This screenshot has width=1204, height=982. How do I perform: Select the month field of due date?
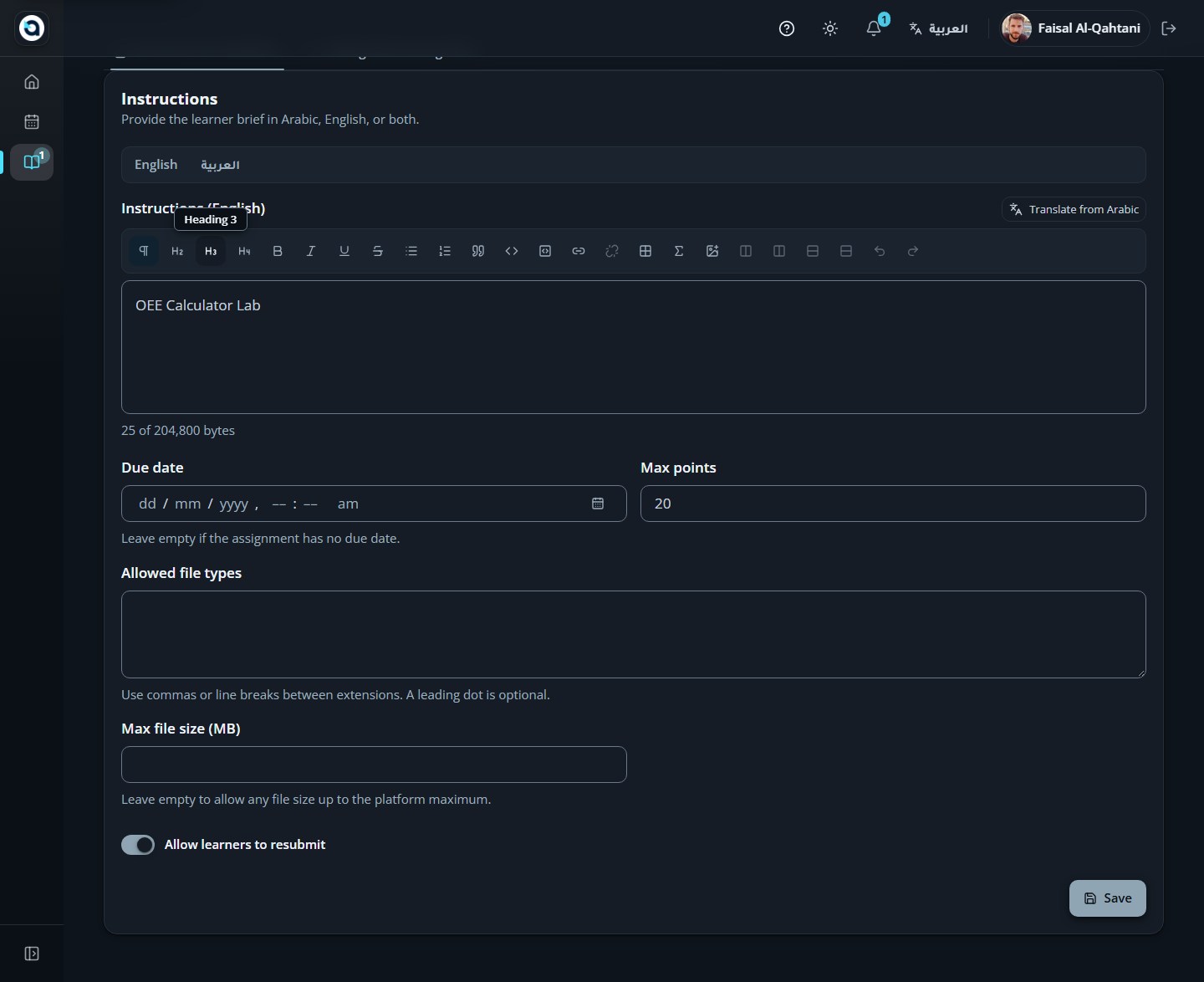click(187, 504)
